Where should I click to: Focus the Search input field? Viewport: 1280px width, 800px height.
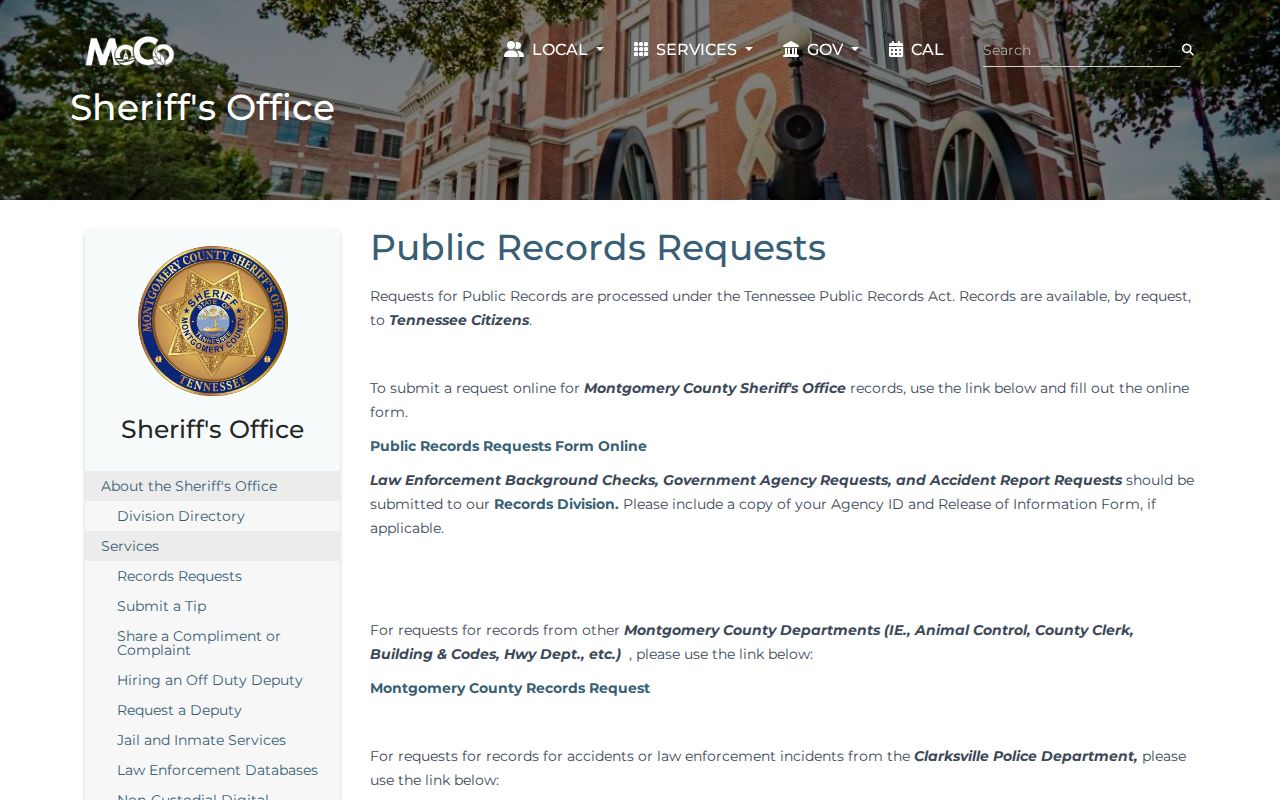point(1080,50)
